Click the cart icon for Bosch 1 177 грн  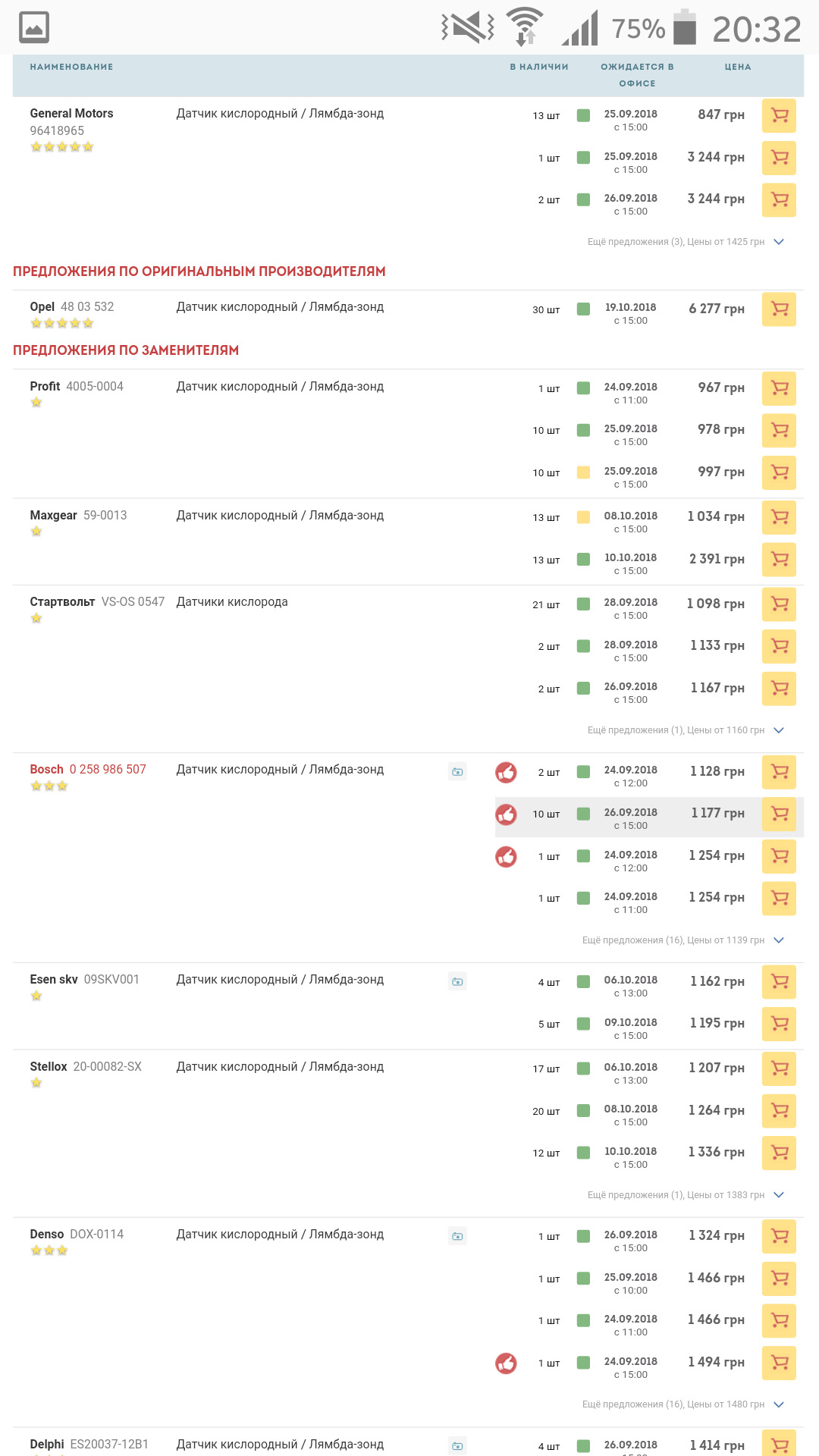pyautogui.click(x=779, y=814)
